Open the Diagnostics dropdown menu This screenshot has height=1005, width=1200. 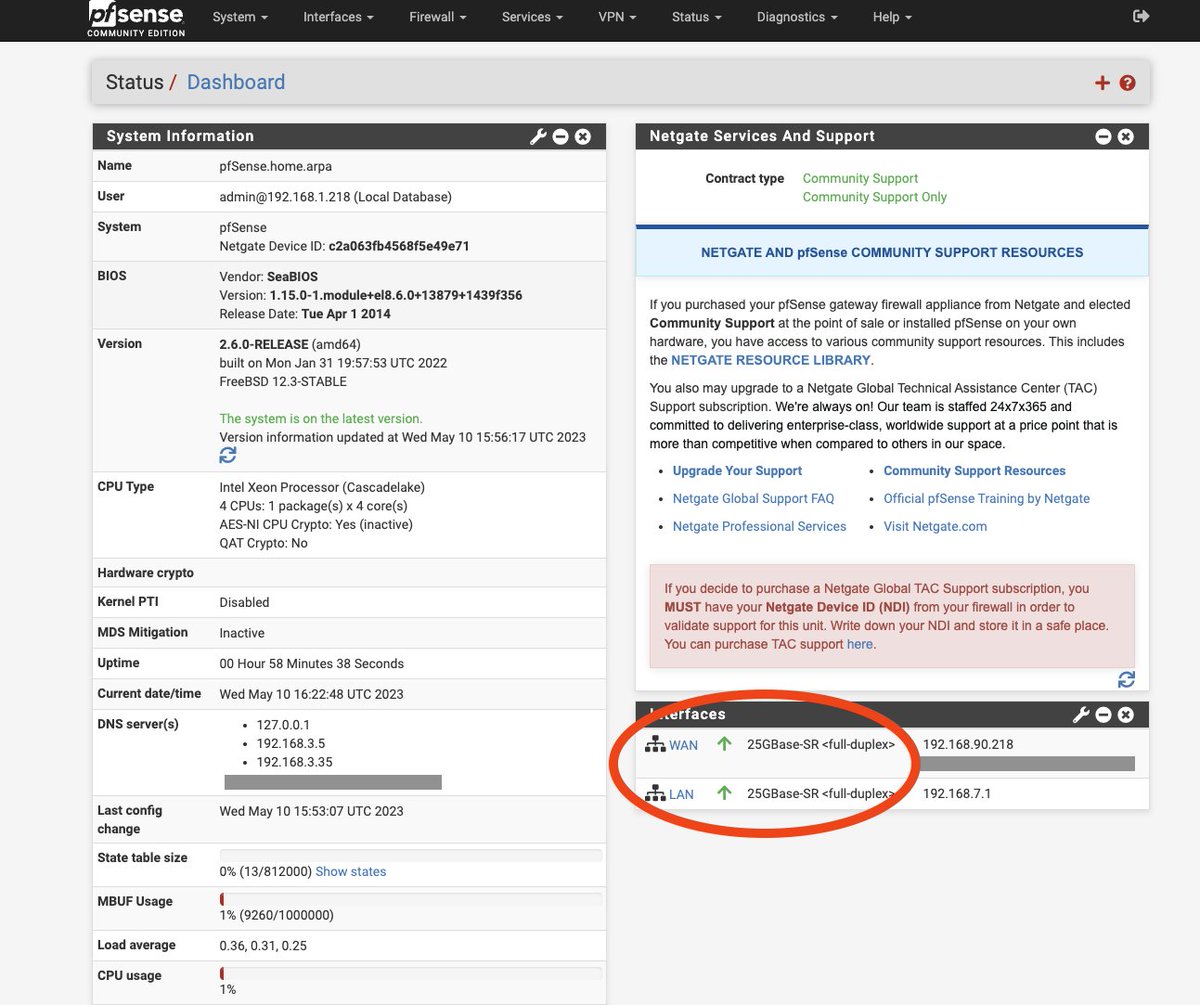[797, 17]
